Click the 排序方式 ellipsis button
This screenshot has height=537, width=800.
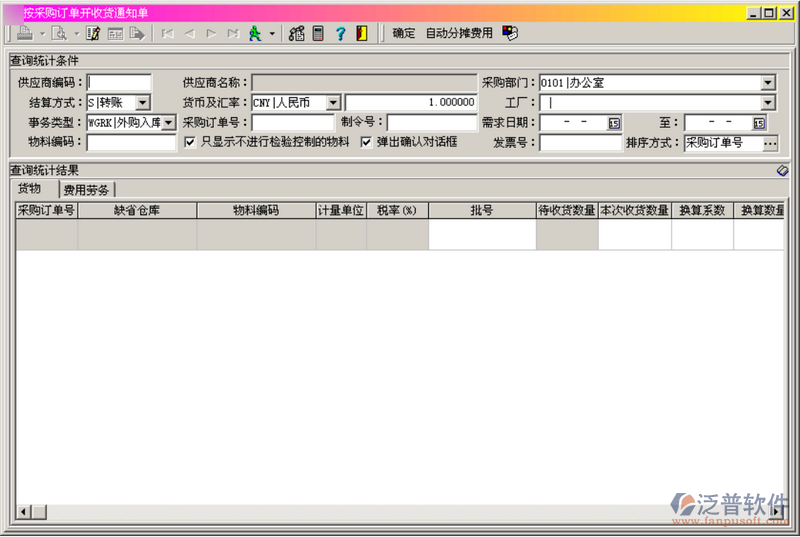tap(770, 143)
